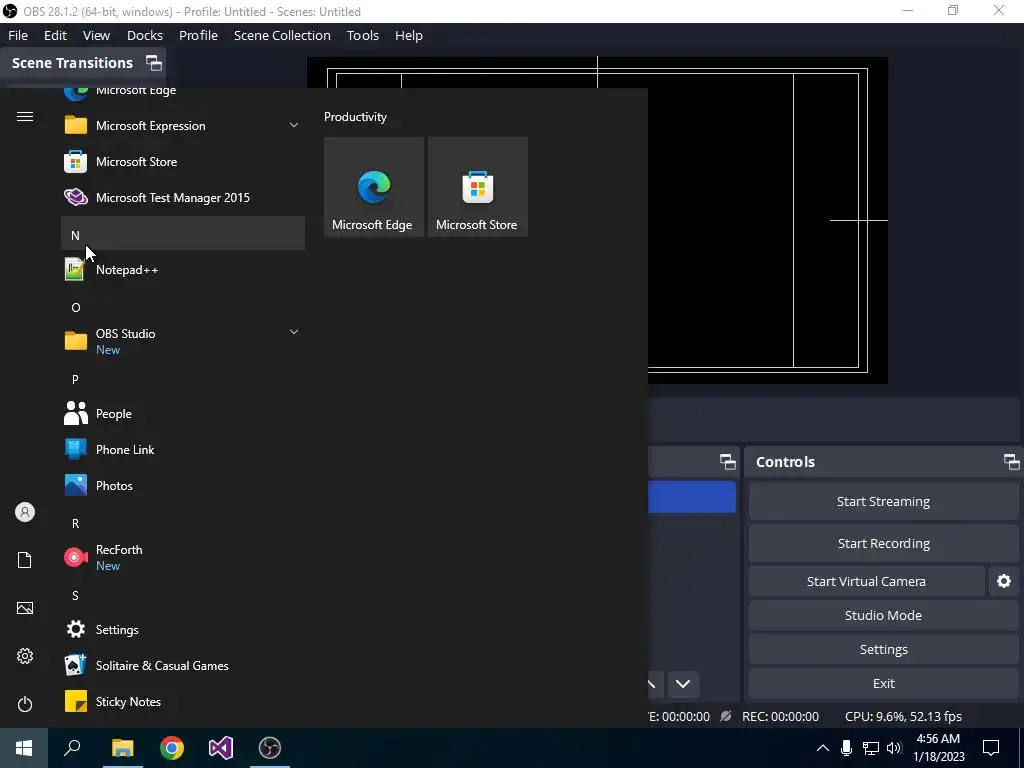Open volume tray icon
1024x768 pixels.
click(895, 748)
